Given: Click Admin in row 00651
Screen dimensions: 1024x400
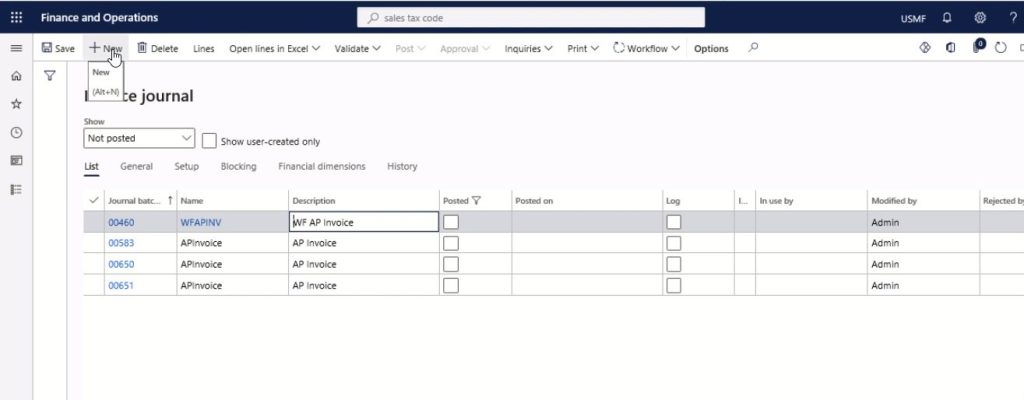Looking at the screenshot, I should pos(885,286).
